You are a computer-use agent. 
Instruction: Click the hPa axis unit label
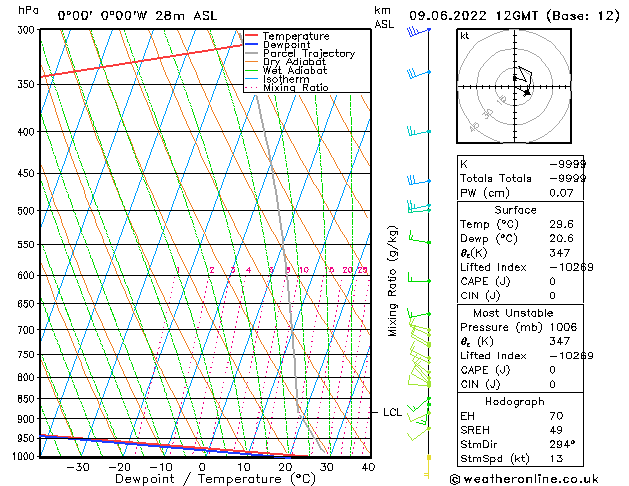(x=28, y=10)
